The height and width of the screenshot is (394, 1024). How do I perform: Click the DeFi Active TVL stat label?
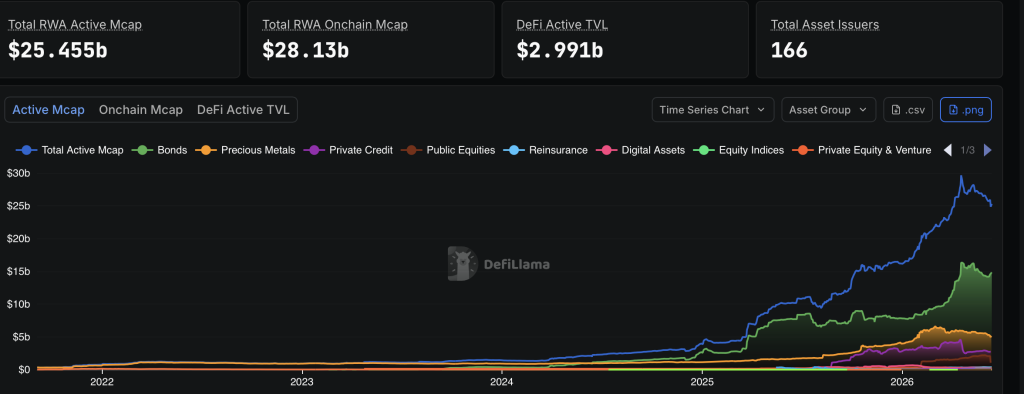click(x=562, y=25)
